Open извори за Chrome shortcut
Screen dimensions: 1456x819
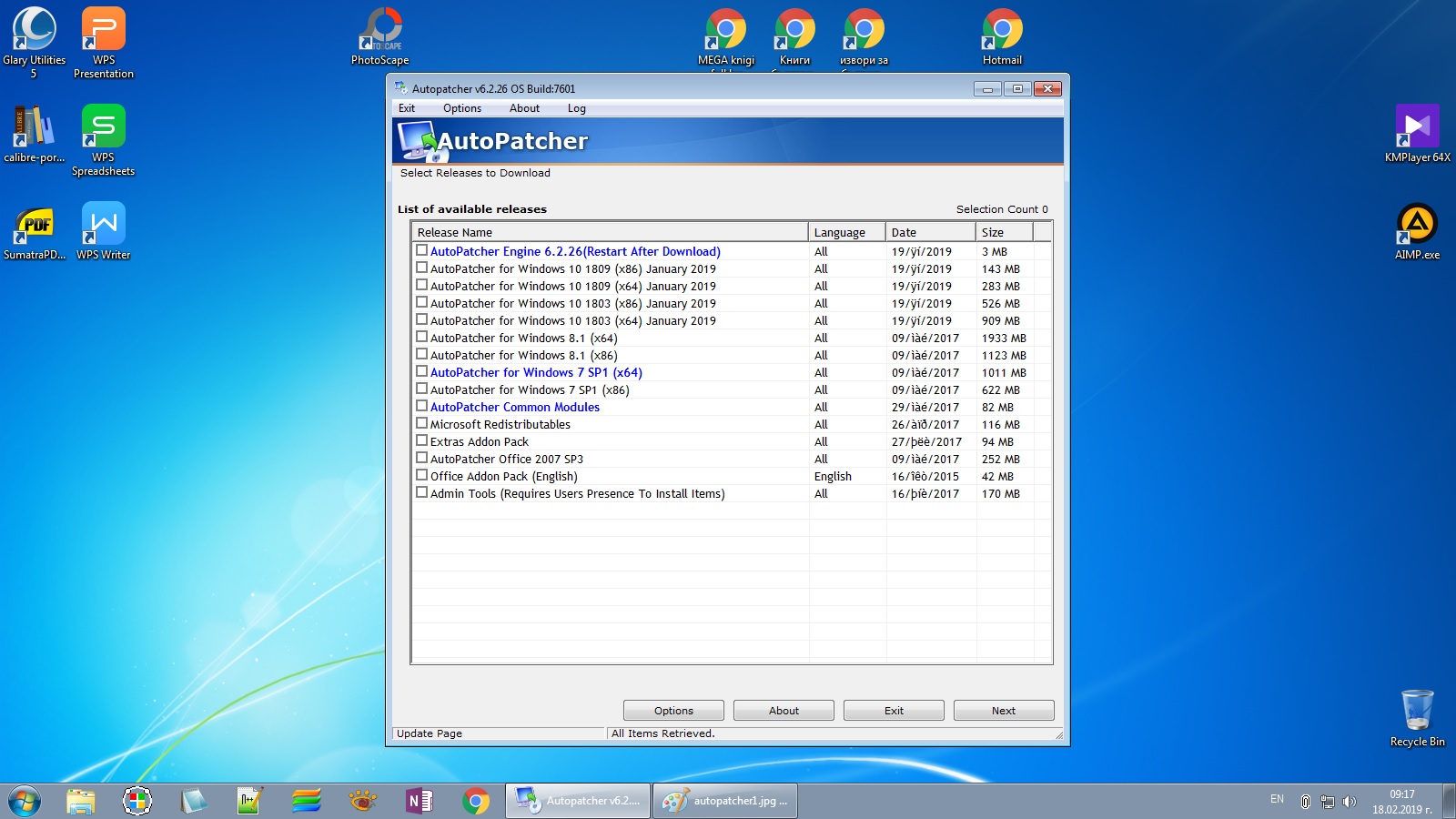pyautogui.click(x=864, y=36)
